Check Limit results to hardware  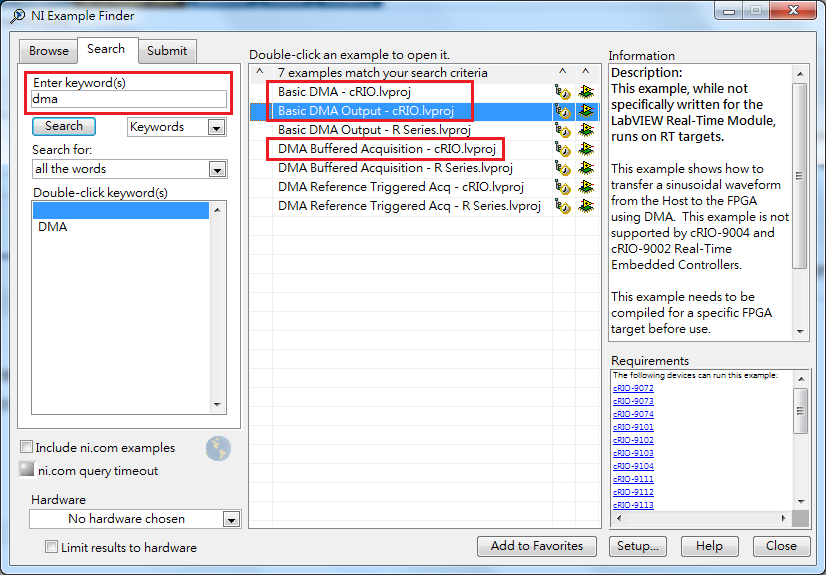pyautogui.click(x=51, y=547)
